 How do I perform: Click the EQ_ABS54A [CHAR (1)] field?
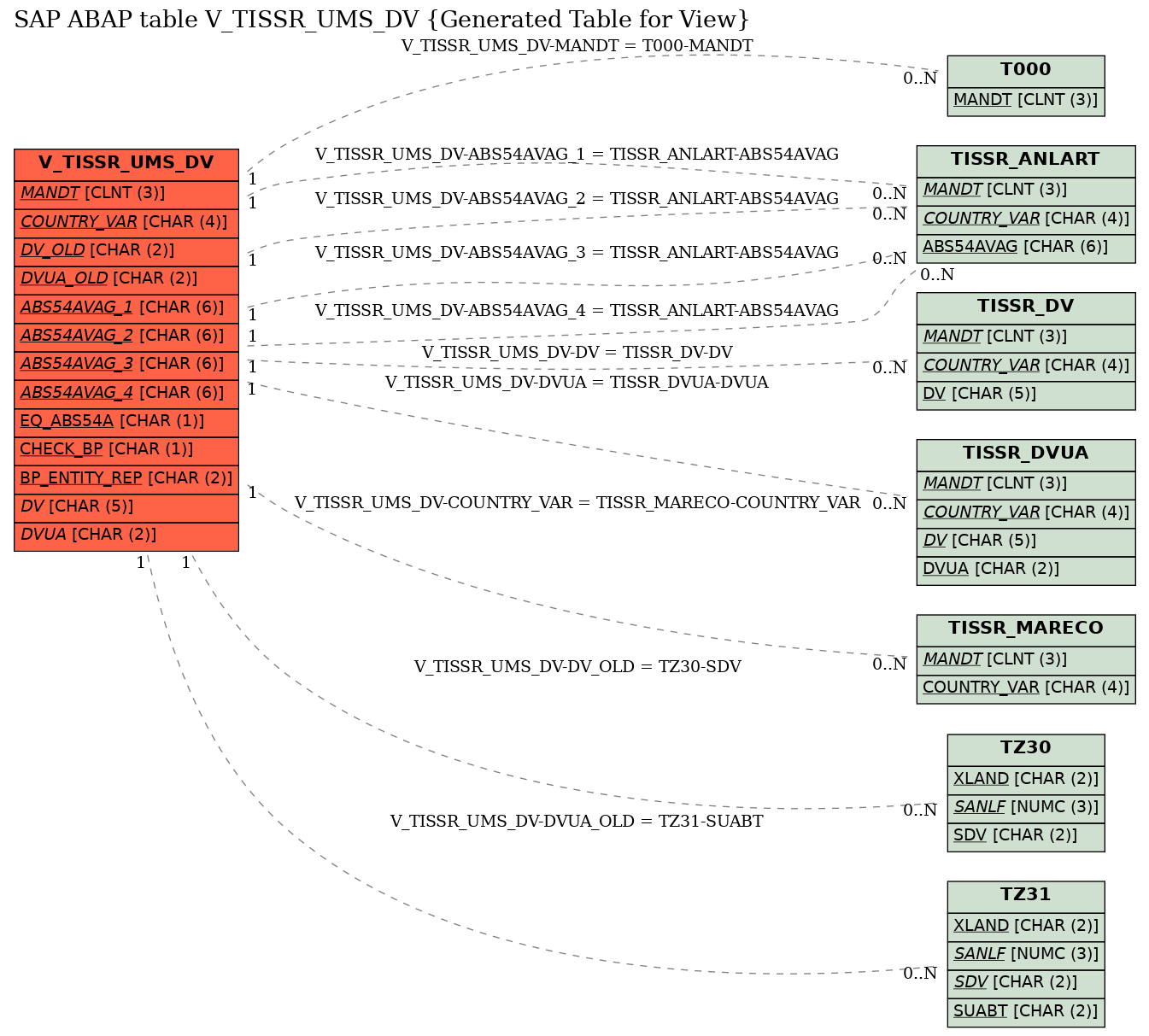pos(126,422)
